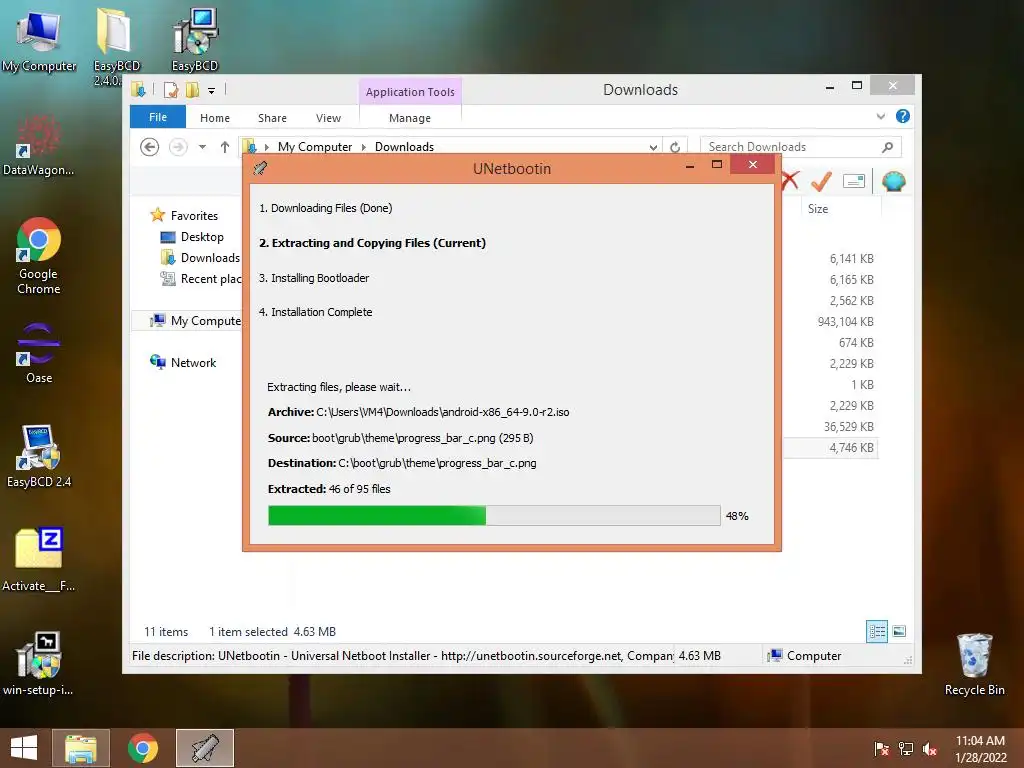Image resolution: width=1024 pixels, height=768 pixels.
Task: Select file row sized 4,746 KB
Action: pos(830,447)
